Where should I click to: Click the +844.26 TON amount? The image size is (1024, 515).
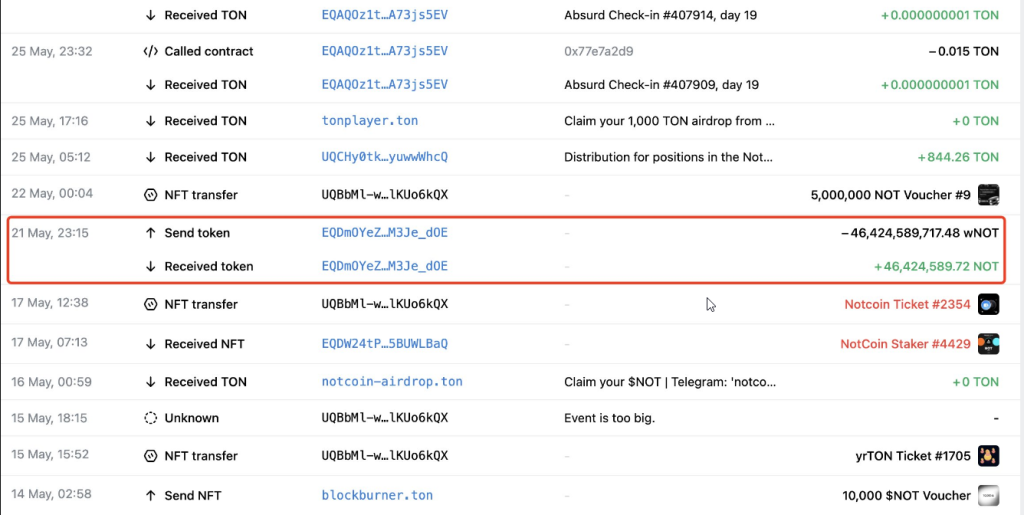(958, 157)
